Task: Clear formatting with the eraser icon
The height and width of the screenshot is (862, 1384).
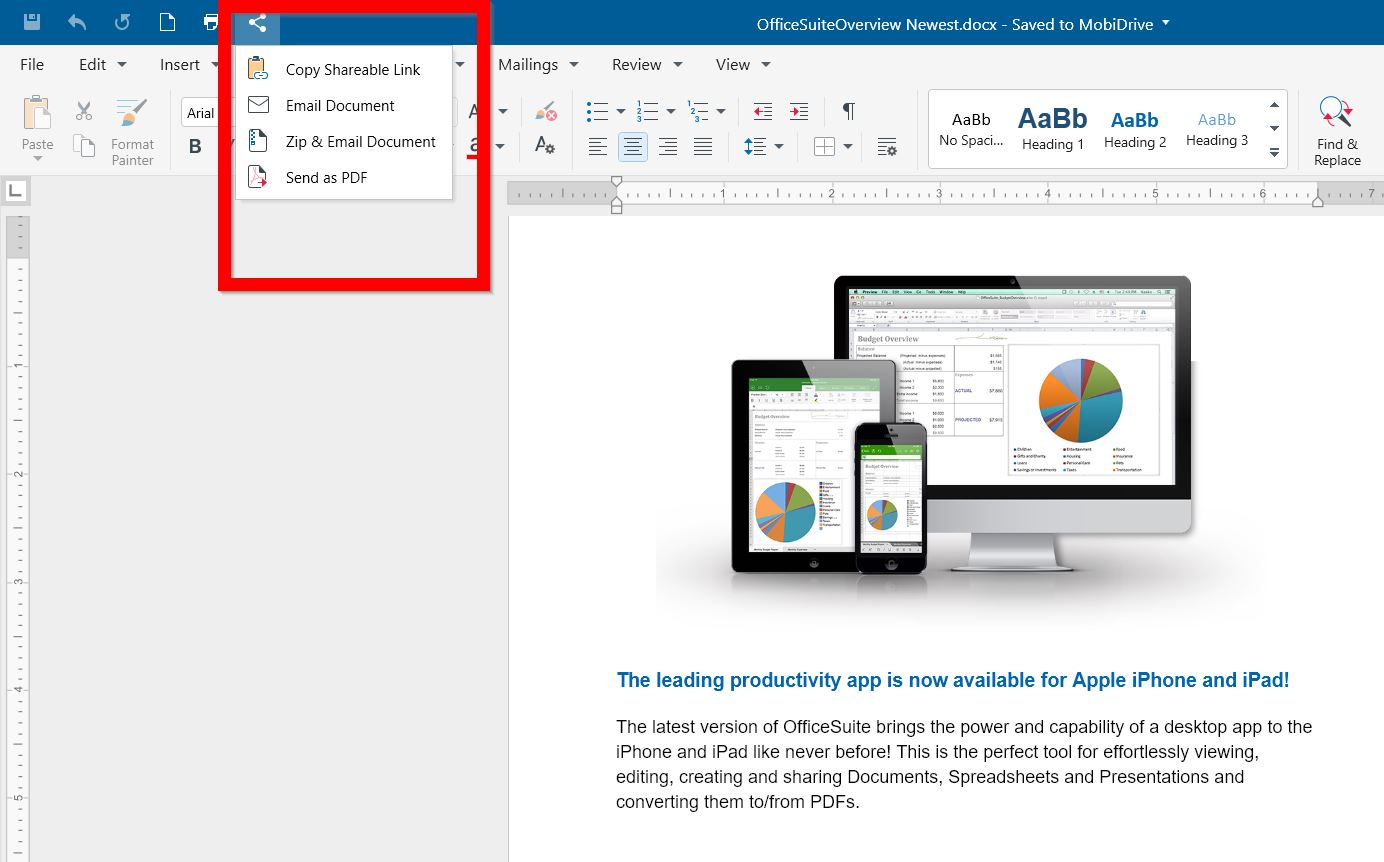Action: 545,111
